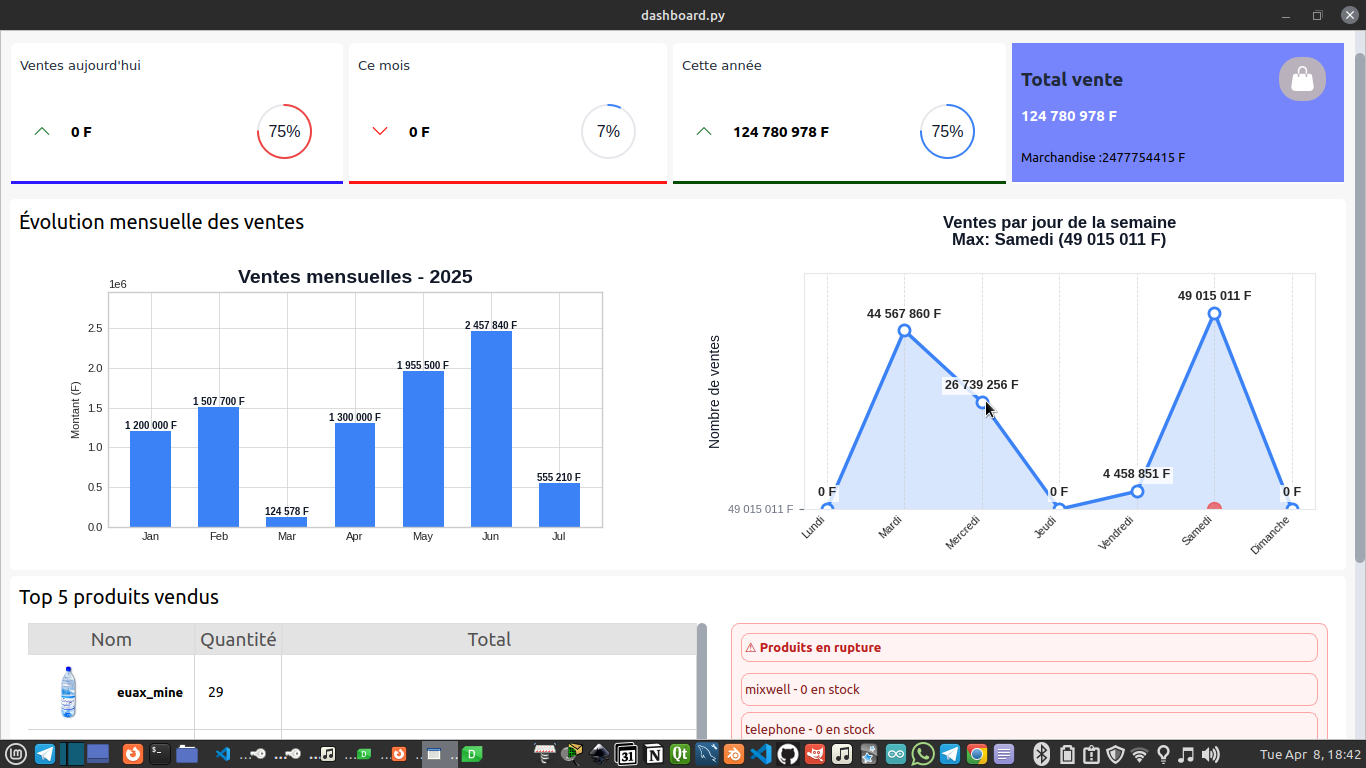The height and width of the screenshot is (768, 1366).
Task: Click the green up arrow in Ventes aujourd'hui
Action: point(42,132)
